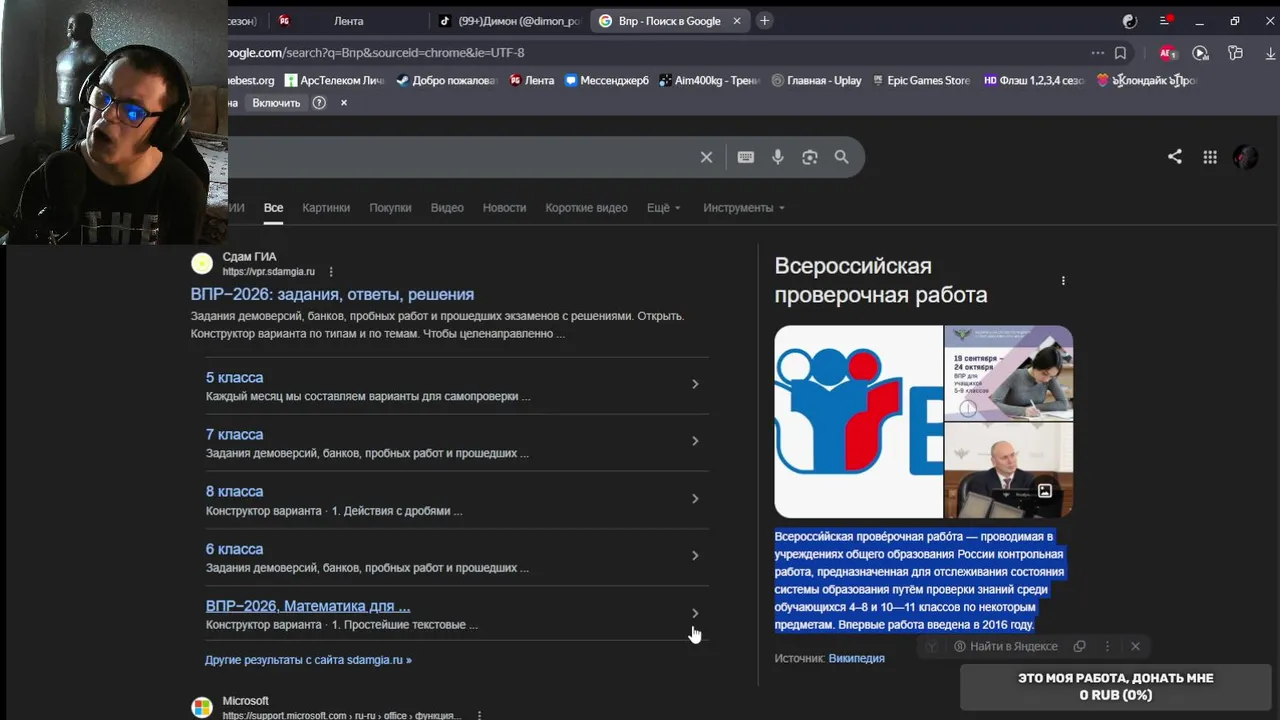1280x720 pixels.
Task: Open the Google apps grid
Action: click(1210, 157)
